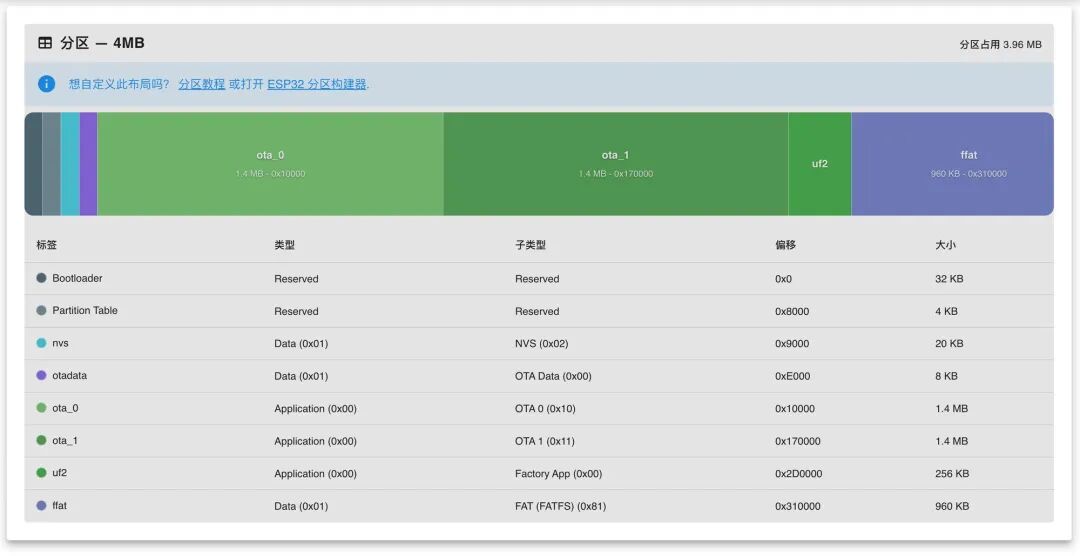Click the 32 KB size value
Image resolution: width=1080 pixels, height=556 pixels.
[x=949, y=279]
